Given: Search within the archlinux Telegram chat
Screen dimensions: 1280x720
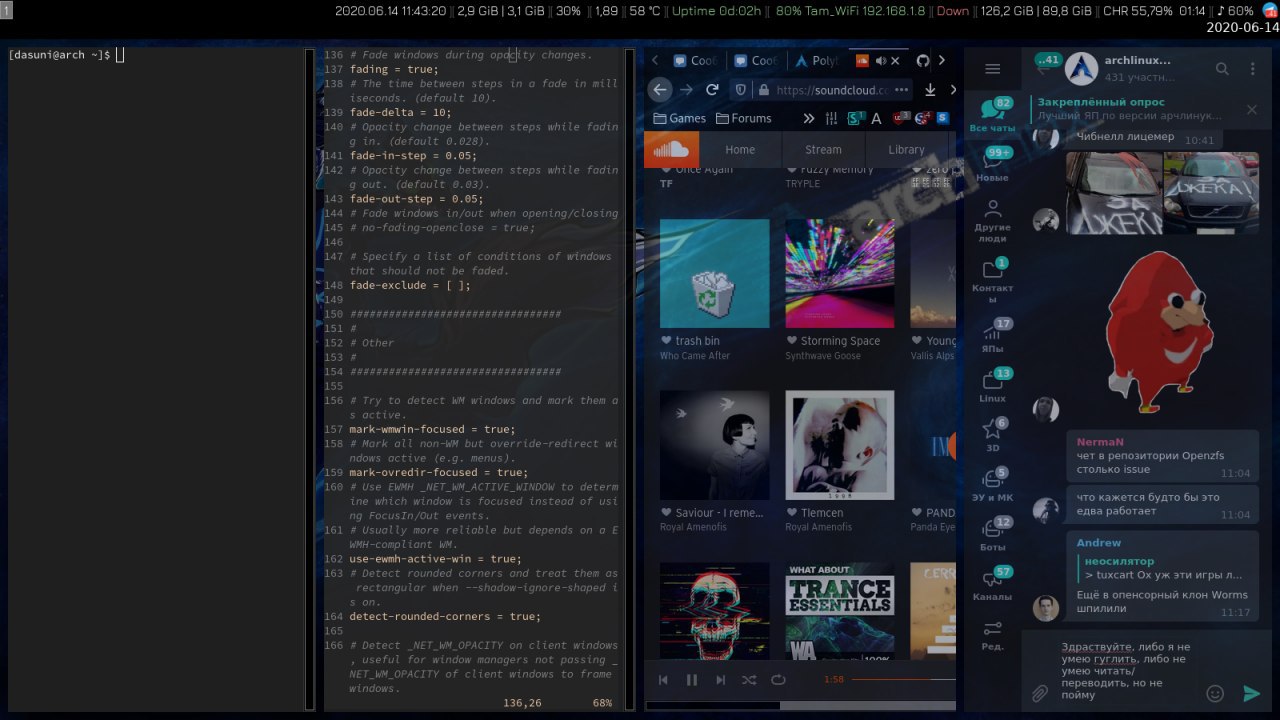Looking at the screenshot, I should [x=1222, y=69].
